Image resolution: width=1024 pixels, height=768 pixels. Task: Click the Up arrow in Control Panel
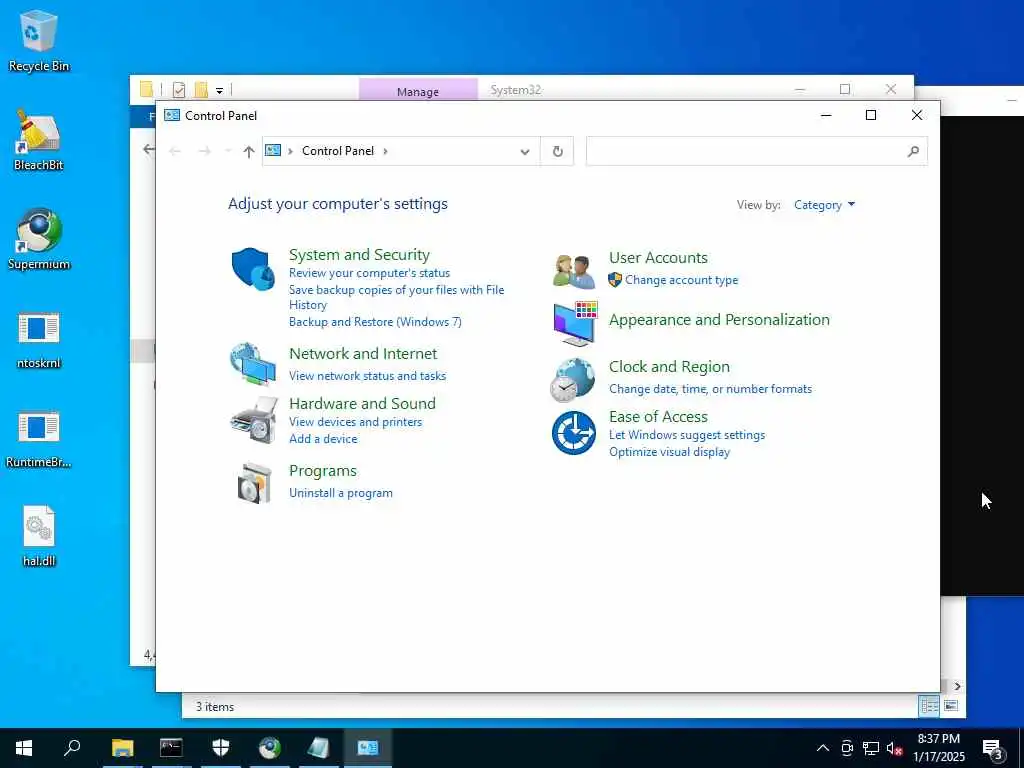point(249,152)
